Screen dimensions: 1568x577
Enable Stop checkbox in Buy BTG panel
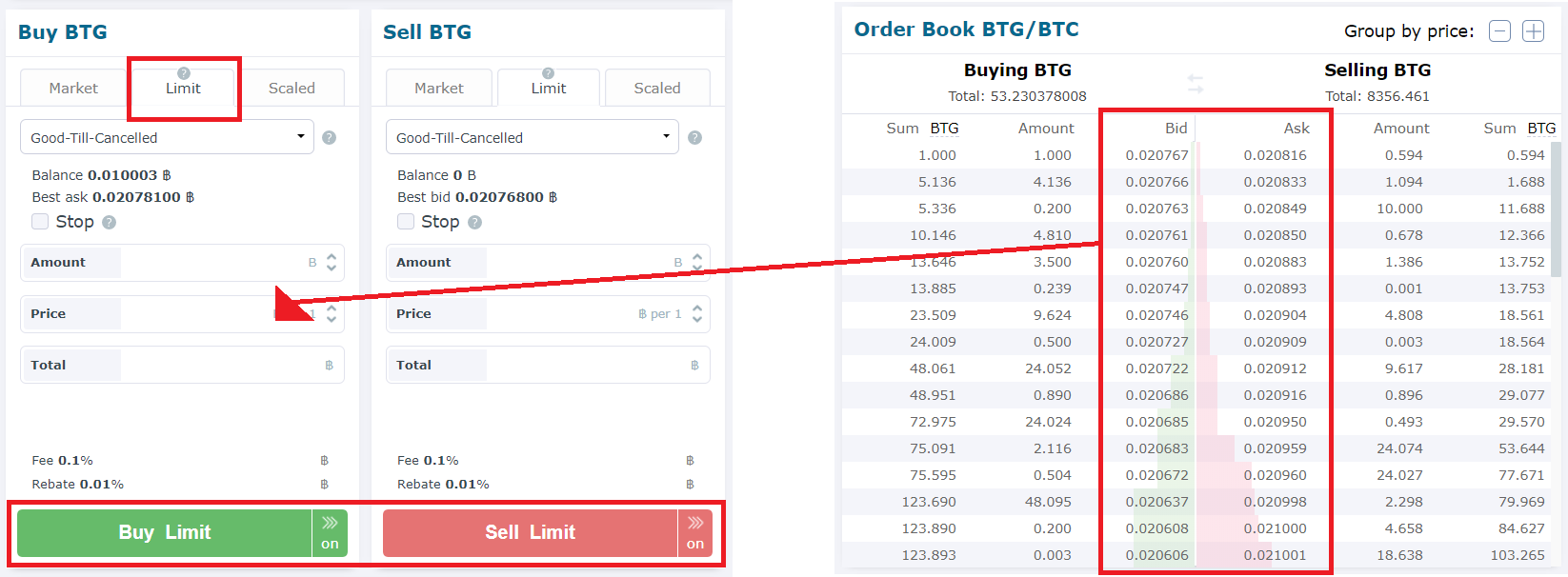pos(40,222)
